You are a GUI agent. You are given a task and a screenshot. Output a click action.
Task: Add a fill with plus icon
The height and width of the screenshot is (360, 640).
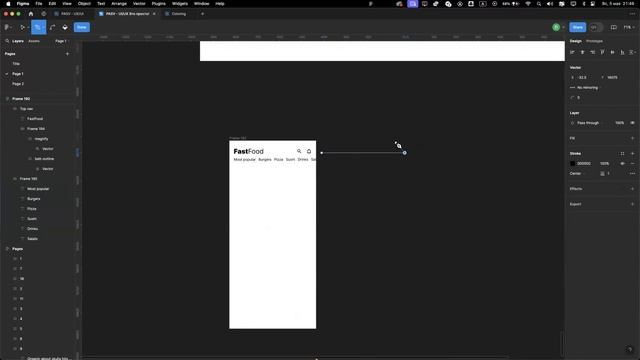[x=632, y=138]
